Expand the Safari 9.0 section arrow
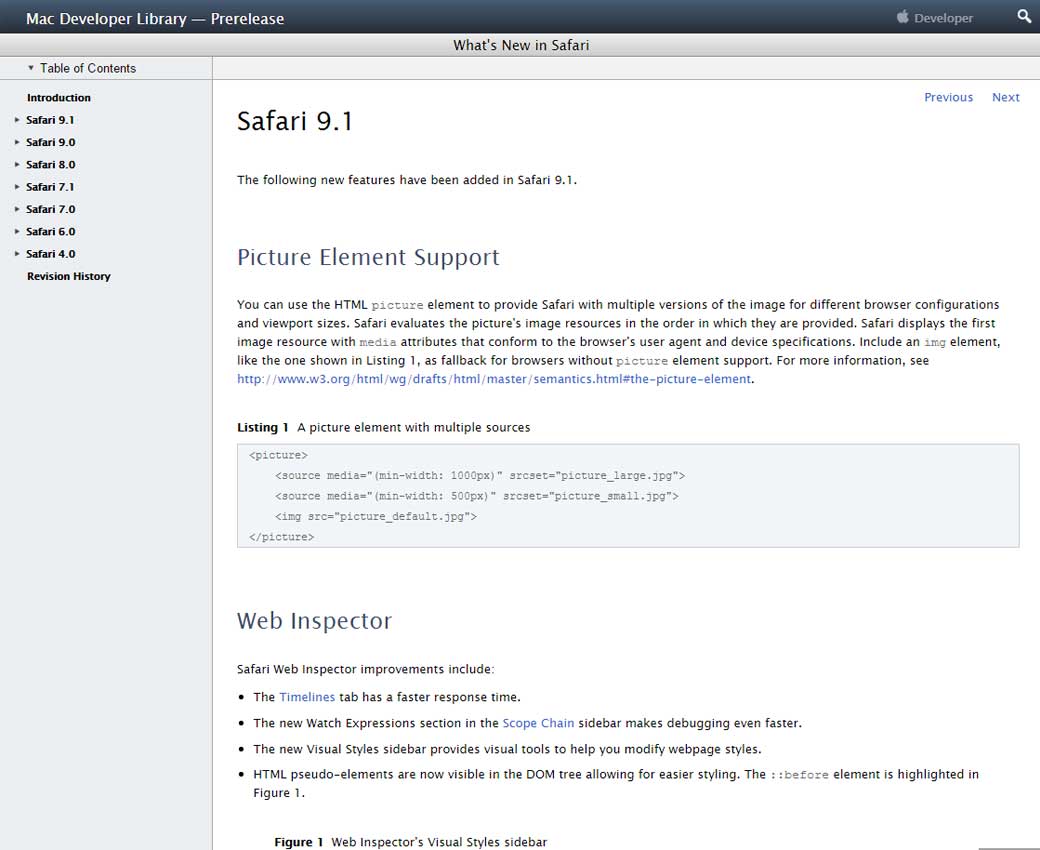Viewport: 1040px width, 850px height. pyautogui.click(x=17, y=142)
